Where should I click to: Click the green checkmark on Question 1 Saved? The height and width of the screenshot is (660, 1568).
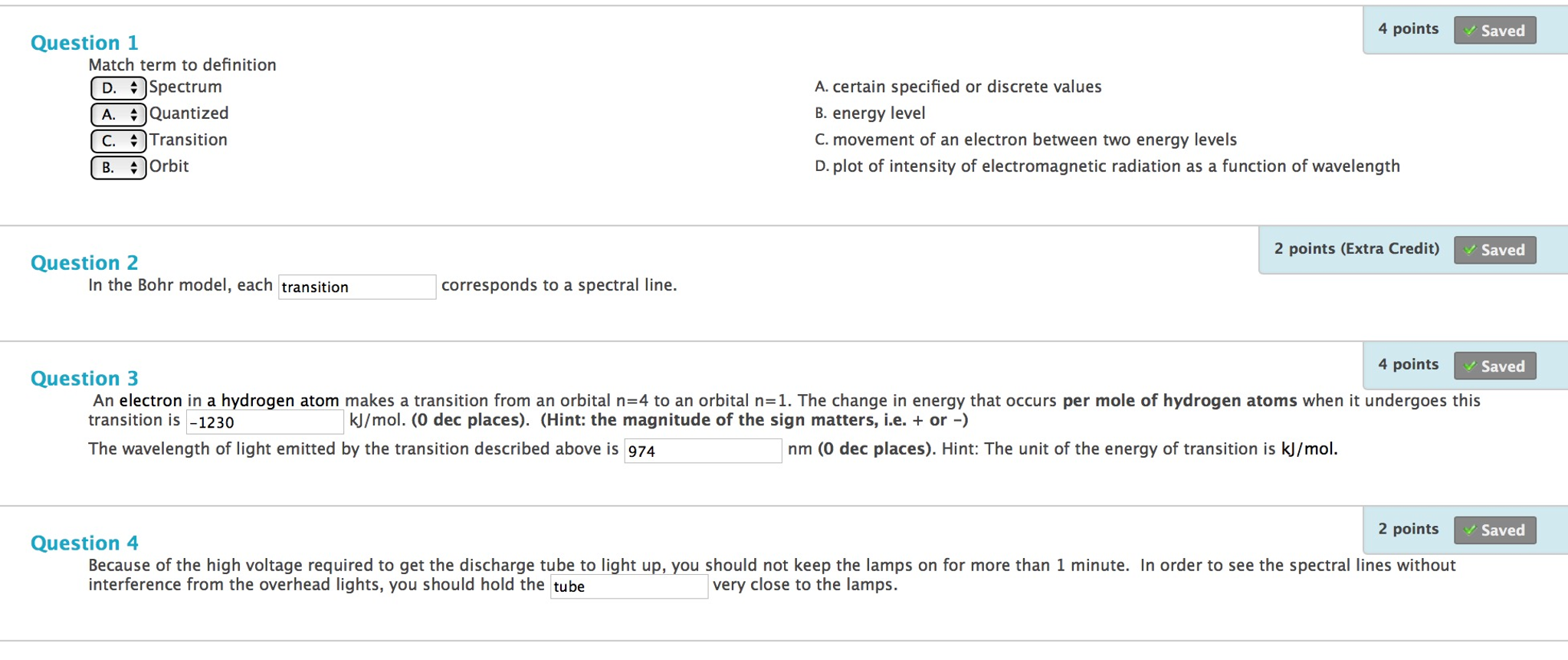pos(1469,31)
